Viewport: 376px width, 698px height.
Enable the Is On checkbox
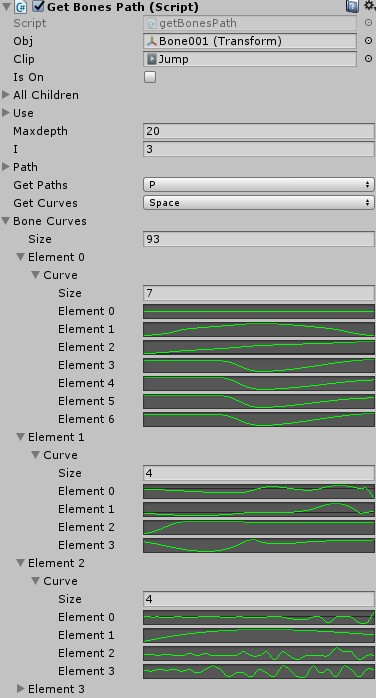[150, 77]
